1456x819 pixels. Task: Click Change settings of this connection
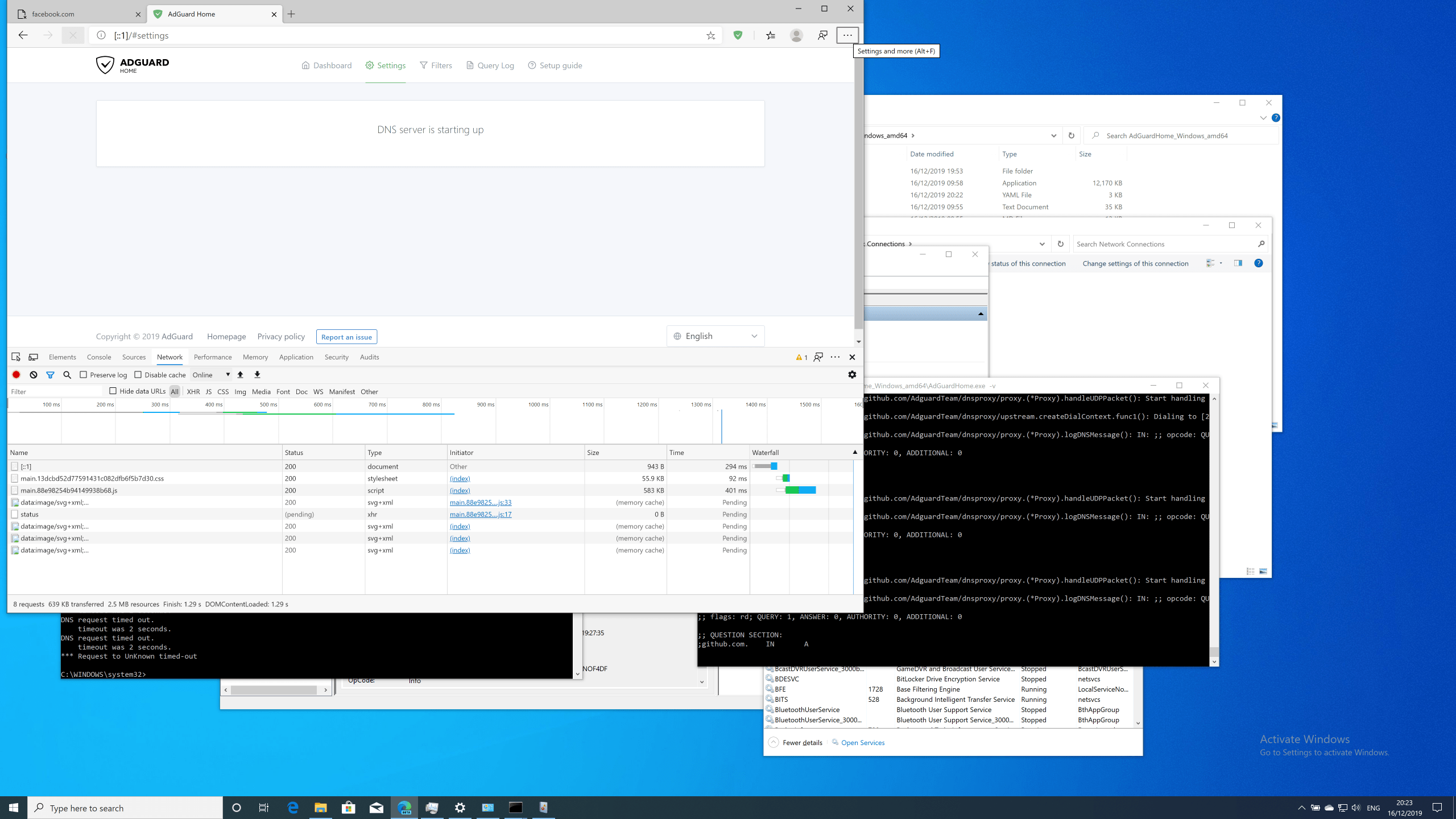coord(1135,263)
